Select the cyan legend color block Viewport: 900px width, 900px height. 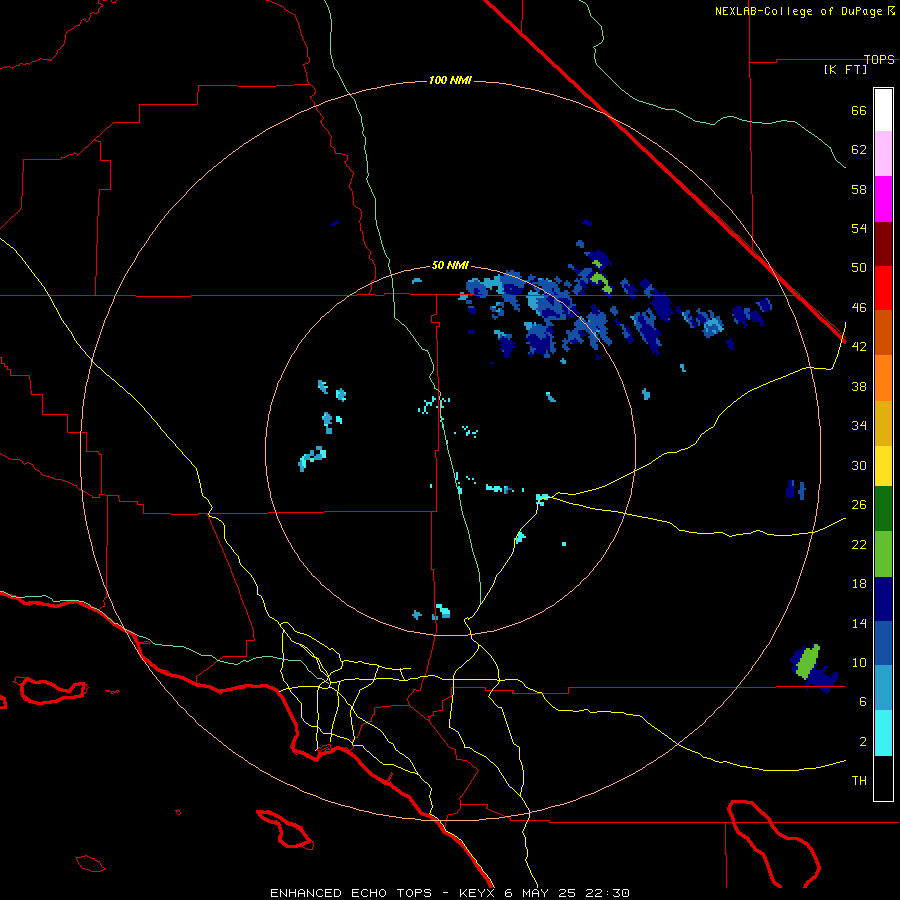click(x=883, y=733)
